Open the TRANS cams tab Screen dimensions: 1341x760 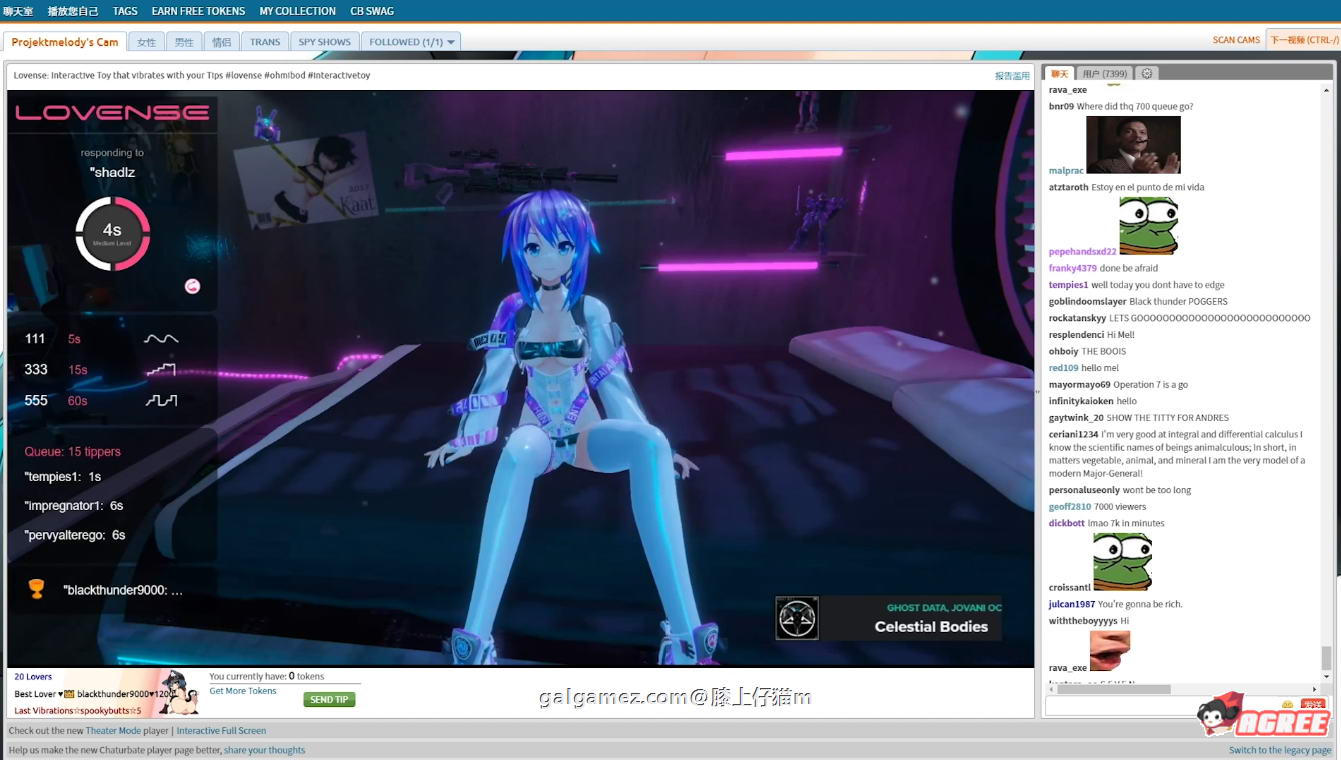coord(264,41)
